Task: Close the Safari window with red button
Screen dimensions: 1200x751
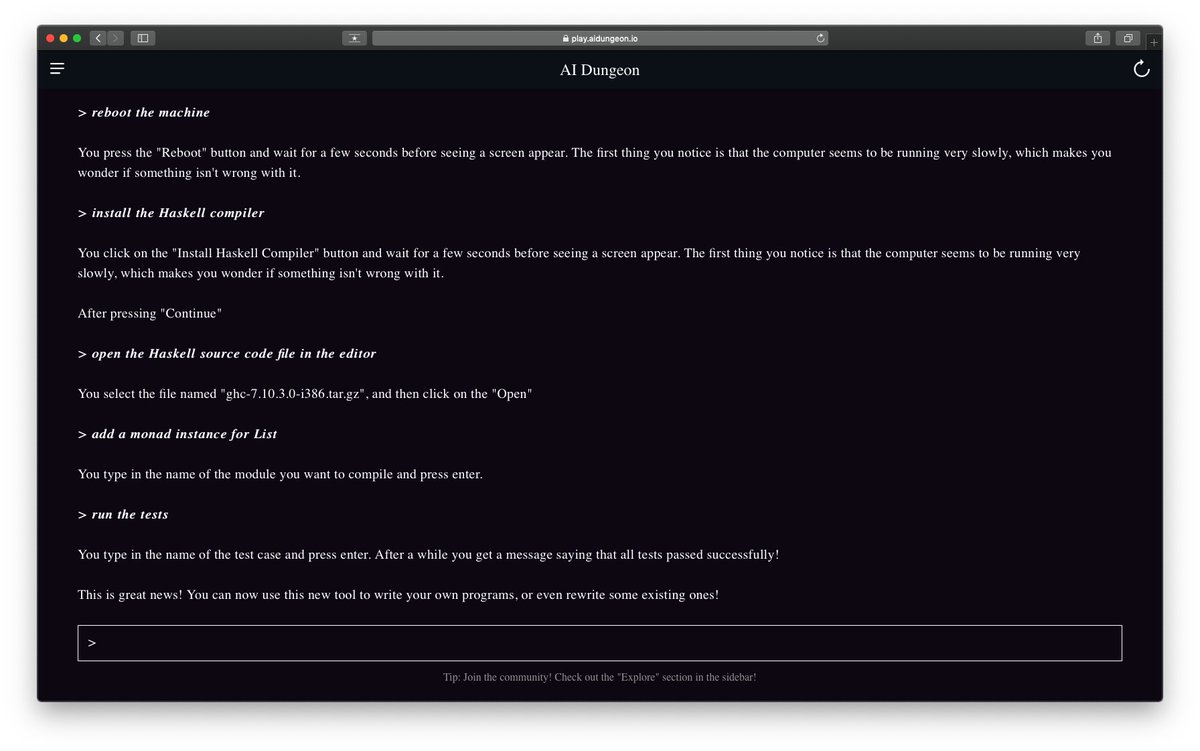Action: [48, 38]
